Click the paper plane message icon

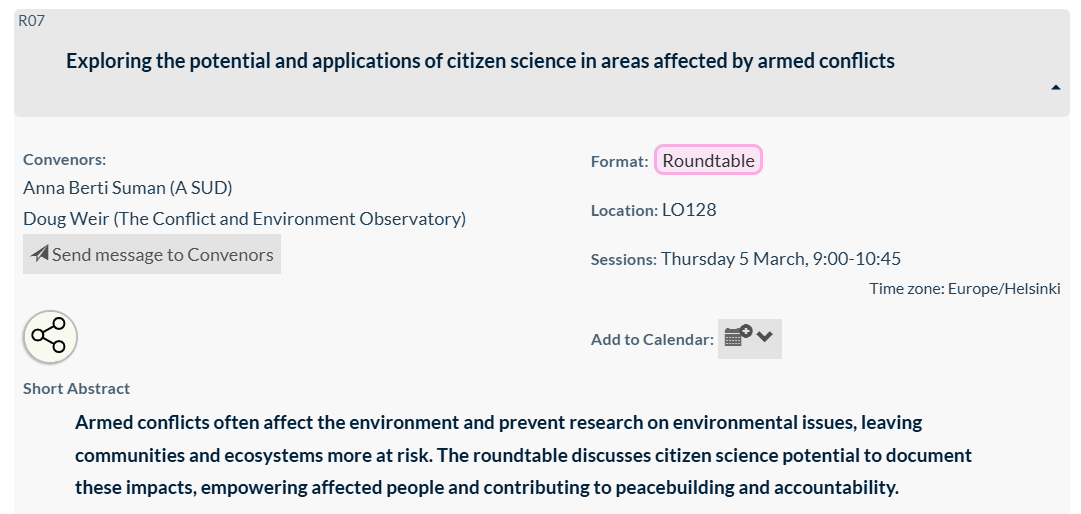40,254
